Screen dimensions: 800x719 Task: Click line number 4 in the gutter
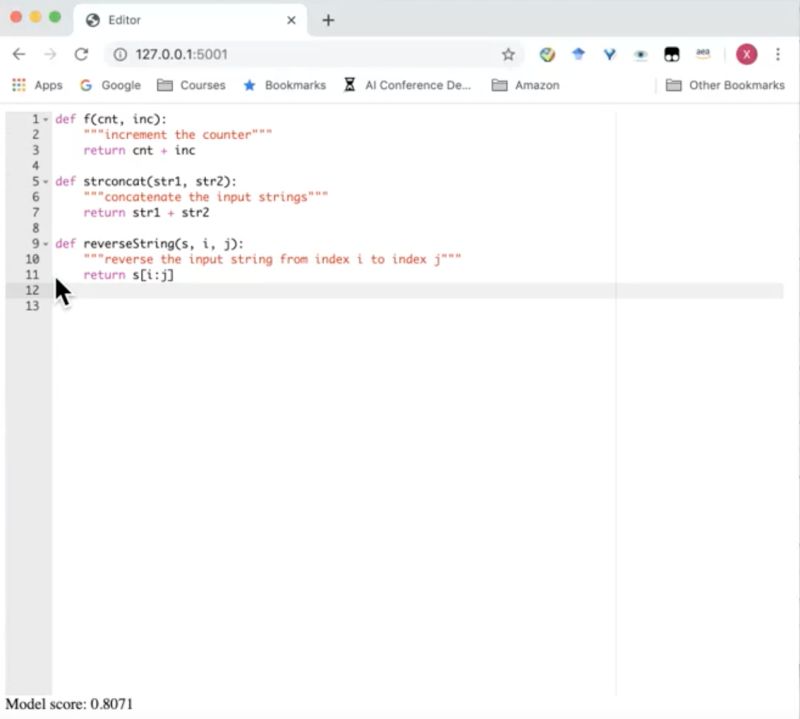(35, 166)
